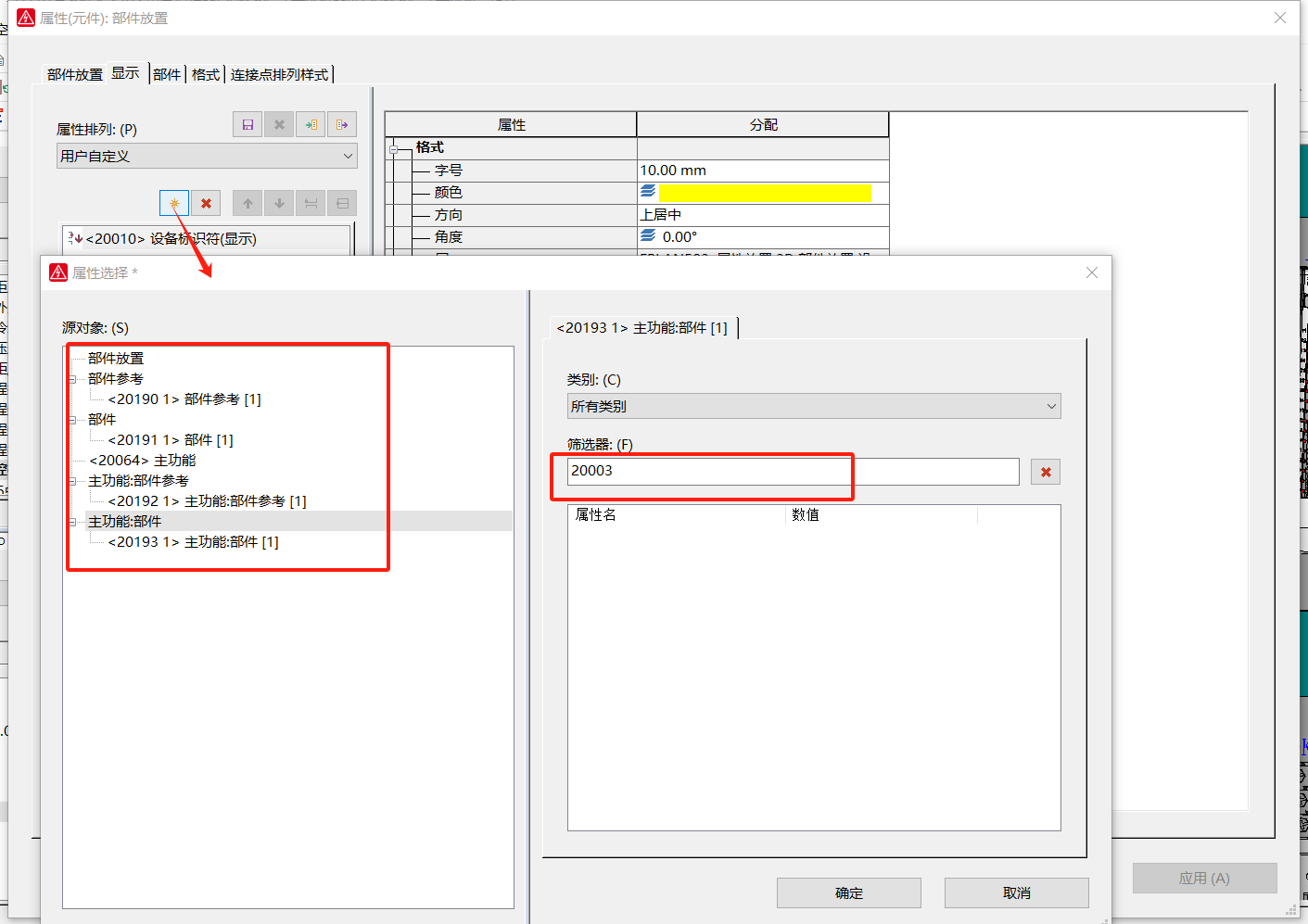Image resolution: width=1308 pixels, height=924 pixels.
Task: Collapse the 部件参考 tree node
Action: (72, 379)
